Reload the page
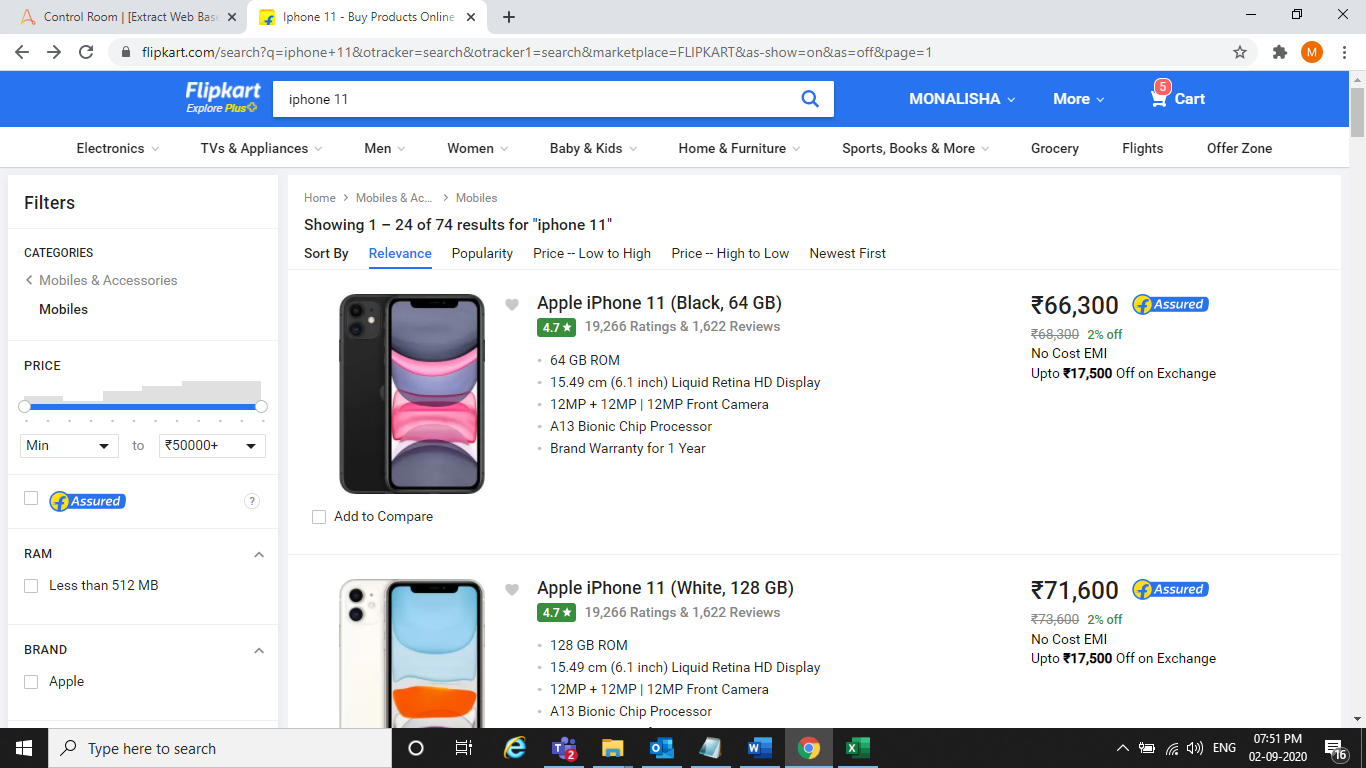The width and height of the screenshot is (1366, 768). 86,52
